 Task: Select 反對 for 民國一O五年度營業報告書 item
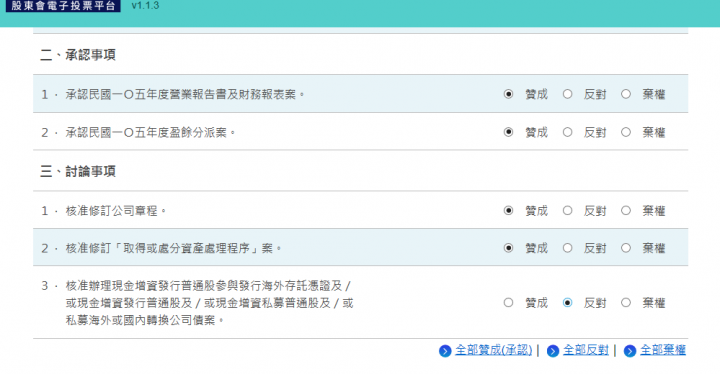click(568, 94)
